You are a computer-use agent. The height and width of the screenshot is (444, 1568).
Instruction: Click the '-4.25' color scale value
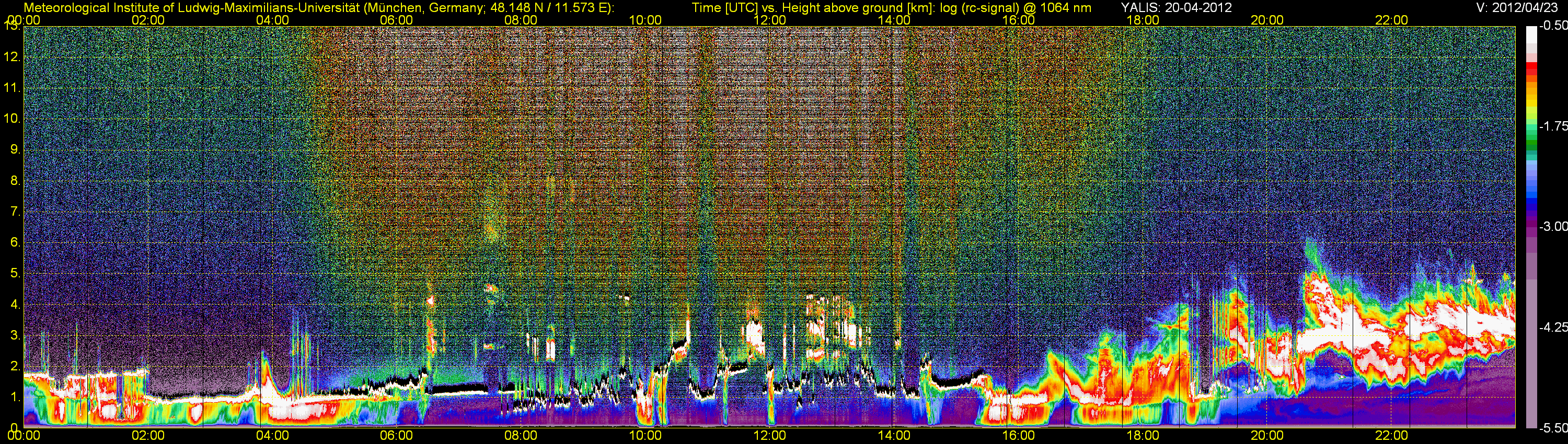pos(1553,327)
